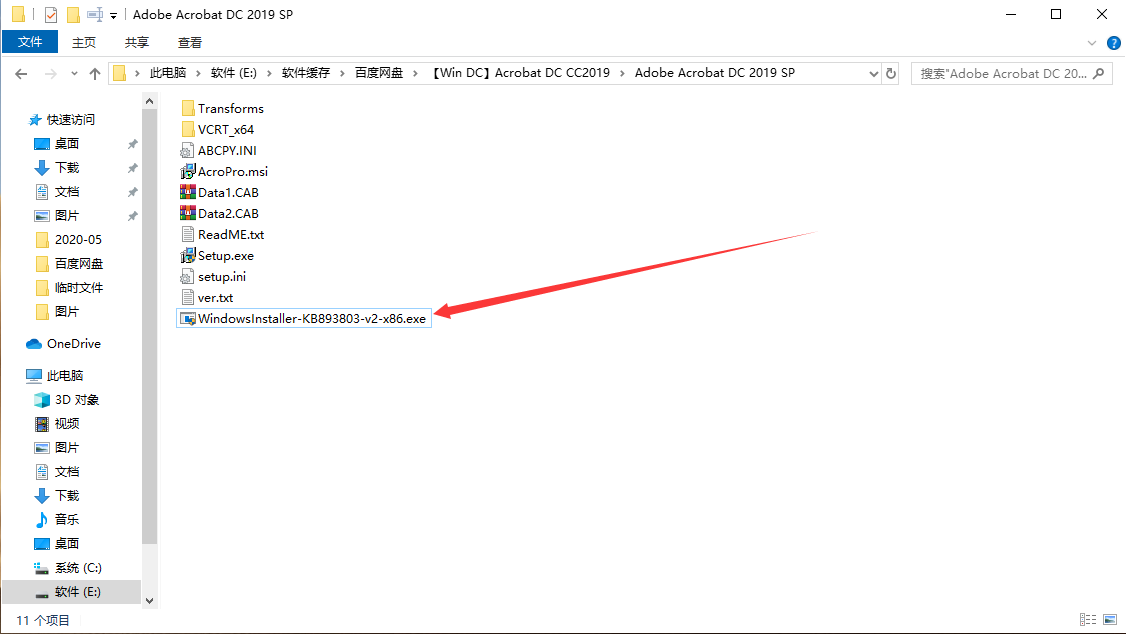Expand breadcrumb arrow after 软件 (E:)
Screen dimensions: 1126x634
269,73
